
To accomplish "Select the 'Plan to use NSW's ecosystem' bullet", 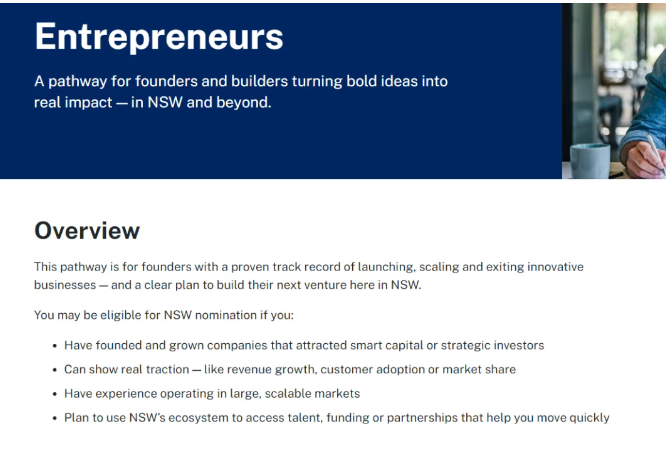I will click(337, 418).
